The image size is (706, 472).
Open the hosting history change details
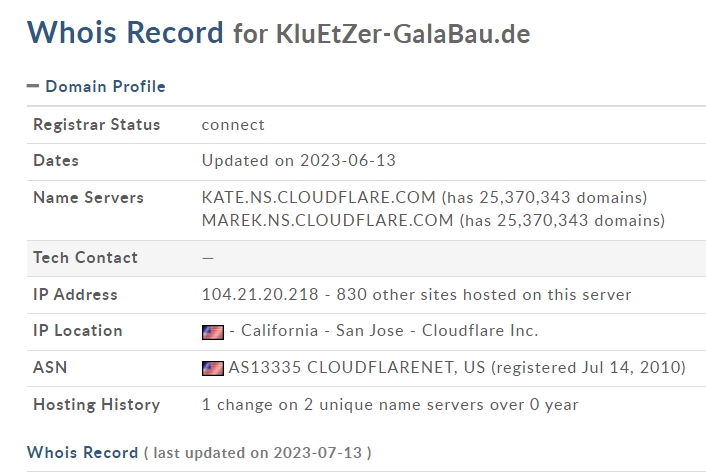click(x=390, y=404)
